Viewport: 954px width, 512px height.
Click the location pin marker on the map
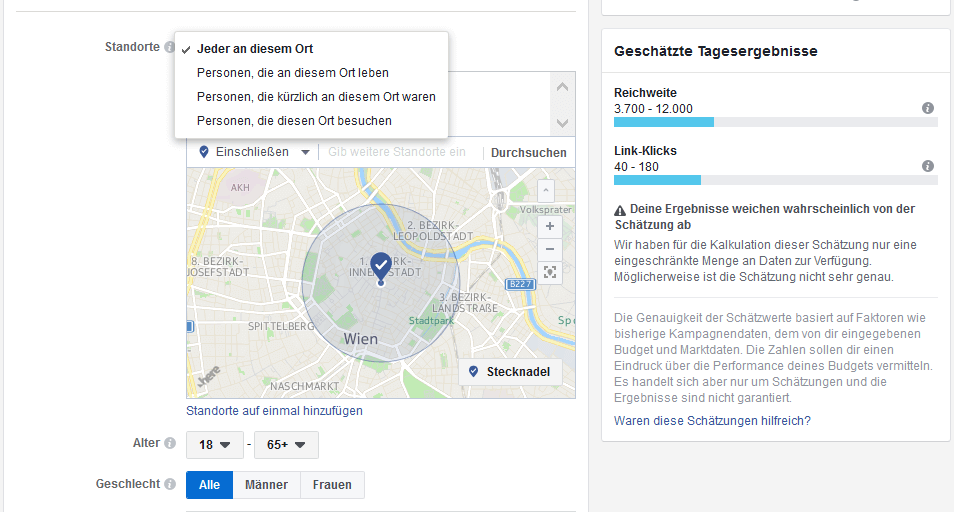(380, 266)
